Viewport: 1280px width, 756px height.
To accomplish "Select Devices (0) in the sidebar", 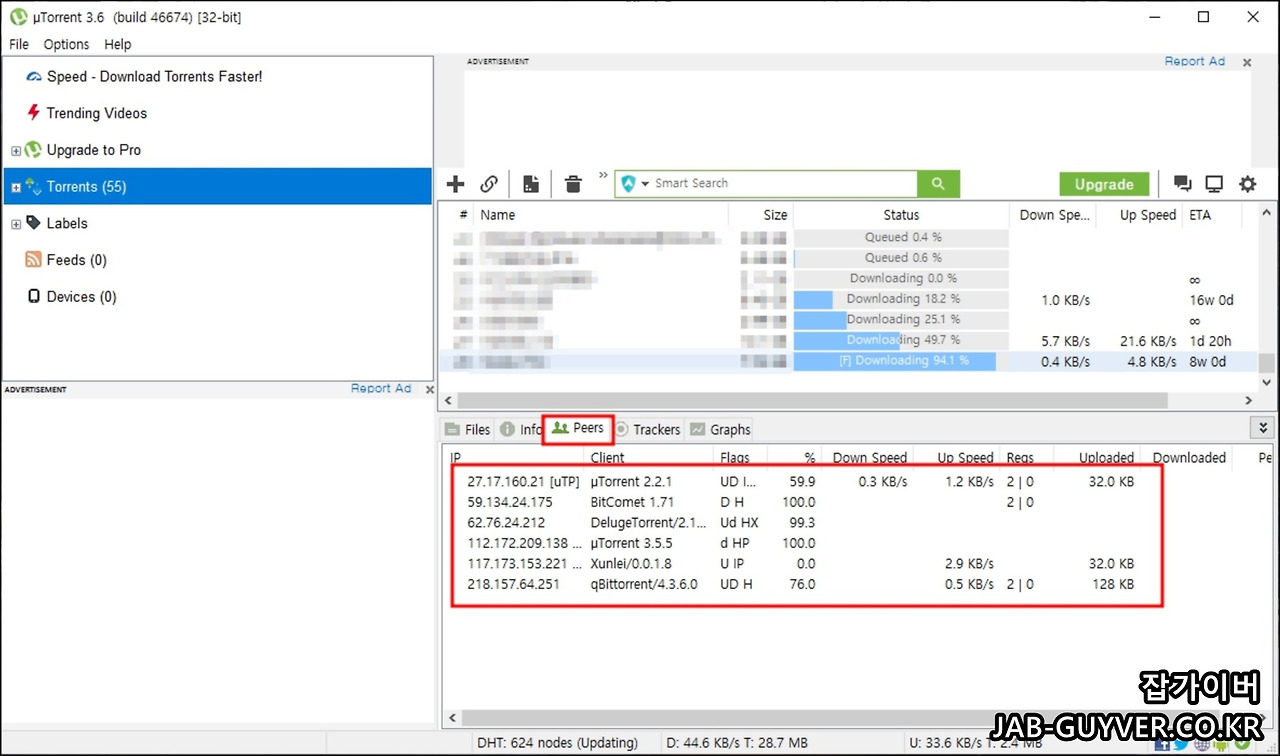I will (x=71, y=297).
